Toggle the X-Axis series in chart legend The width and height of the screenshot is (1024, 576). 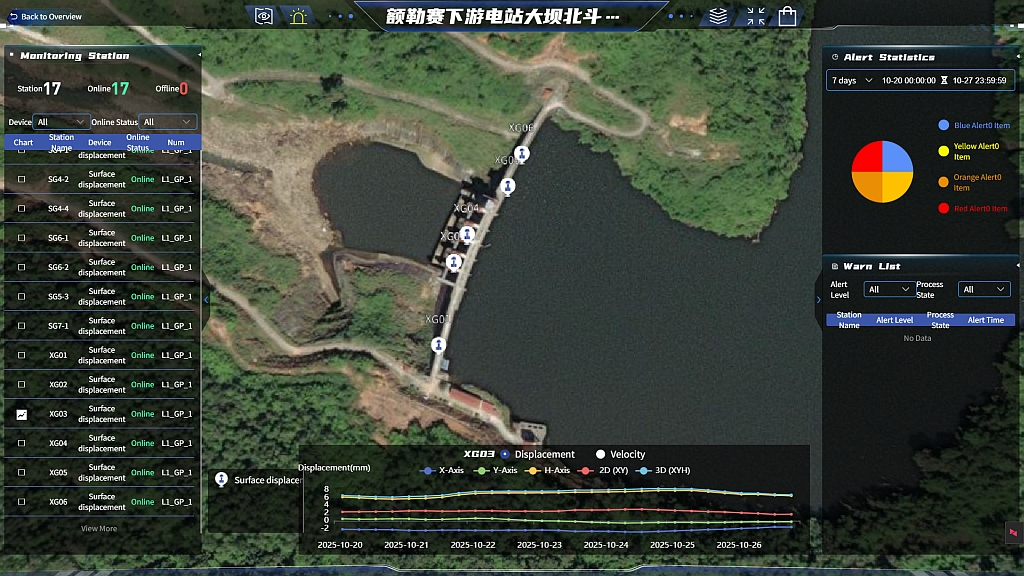(x=444, y=470)
